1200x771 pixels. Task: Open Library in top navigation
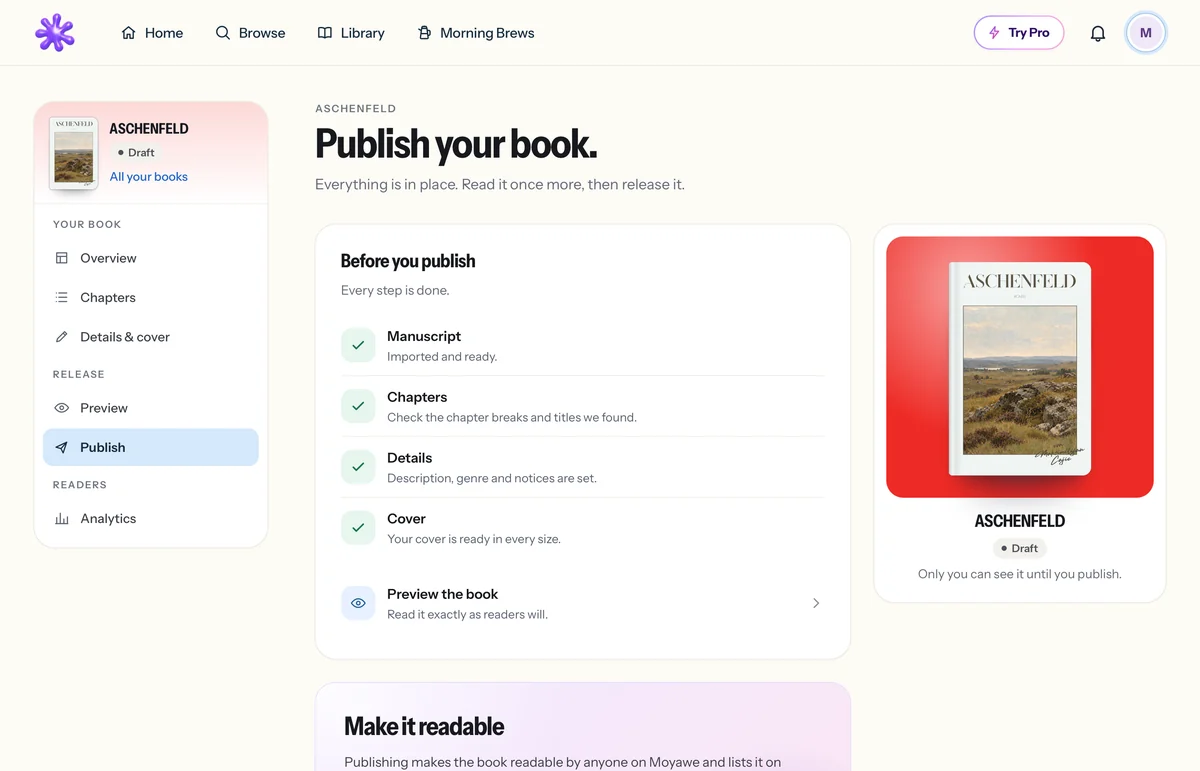tap(351, 33)
